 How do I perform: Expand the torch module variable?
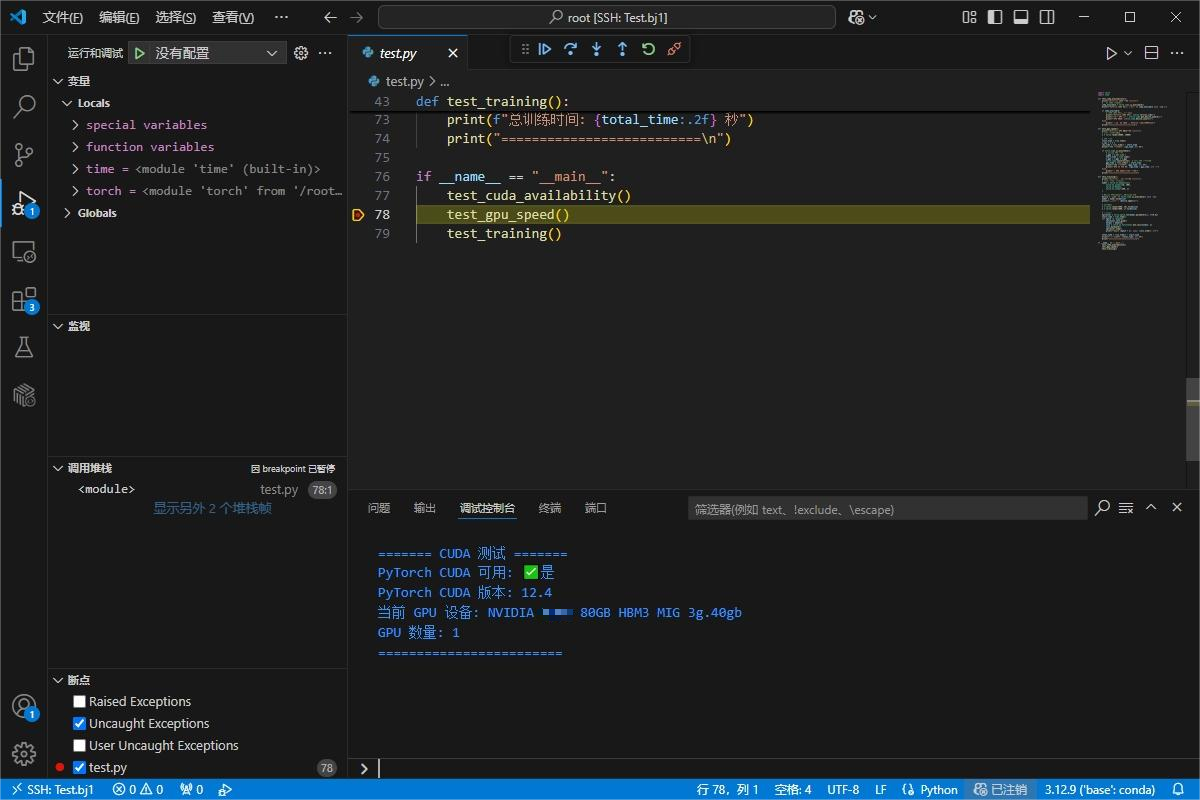tap(73, 190)
